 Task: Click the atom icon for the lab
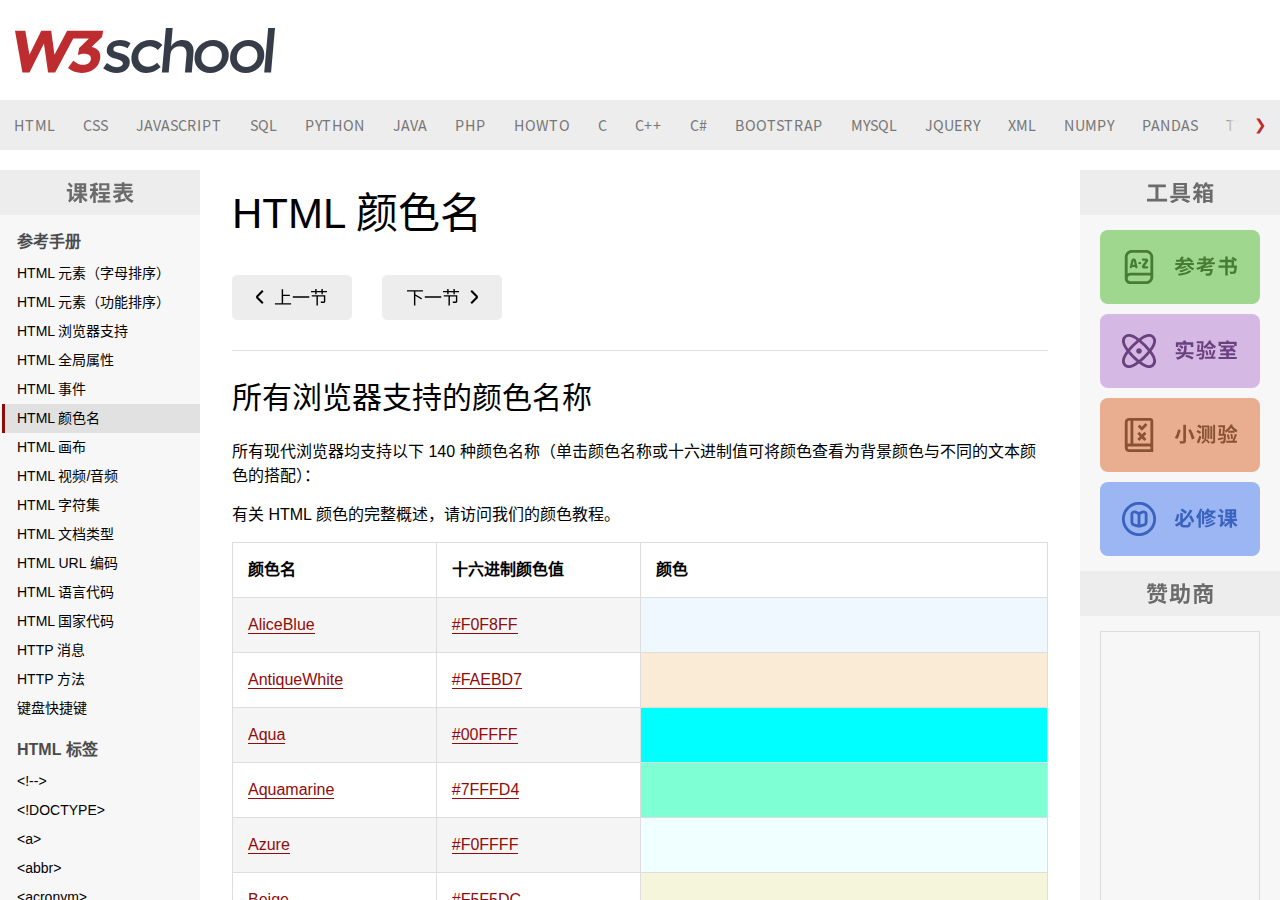[1139, 351]
